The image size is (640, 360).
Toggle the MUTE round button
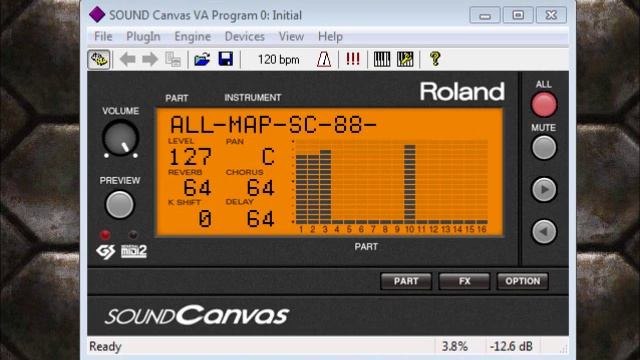click(544, 147)
